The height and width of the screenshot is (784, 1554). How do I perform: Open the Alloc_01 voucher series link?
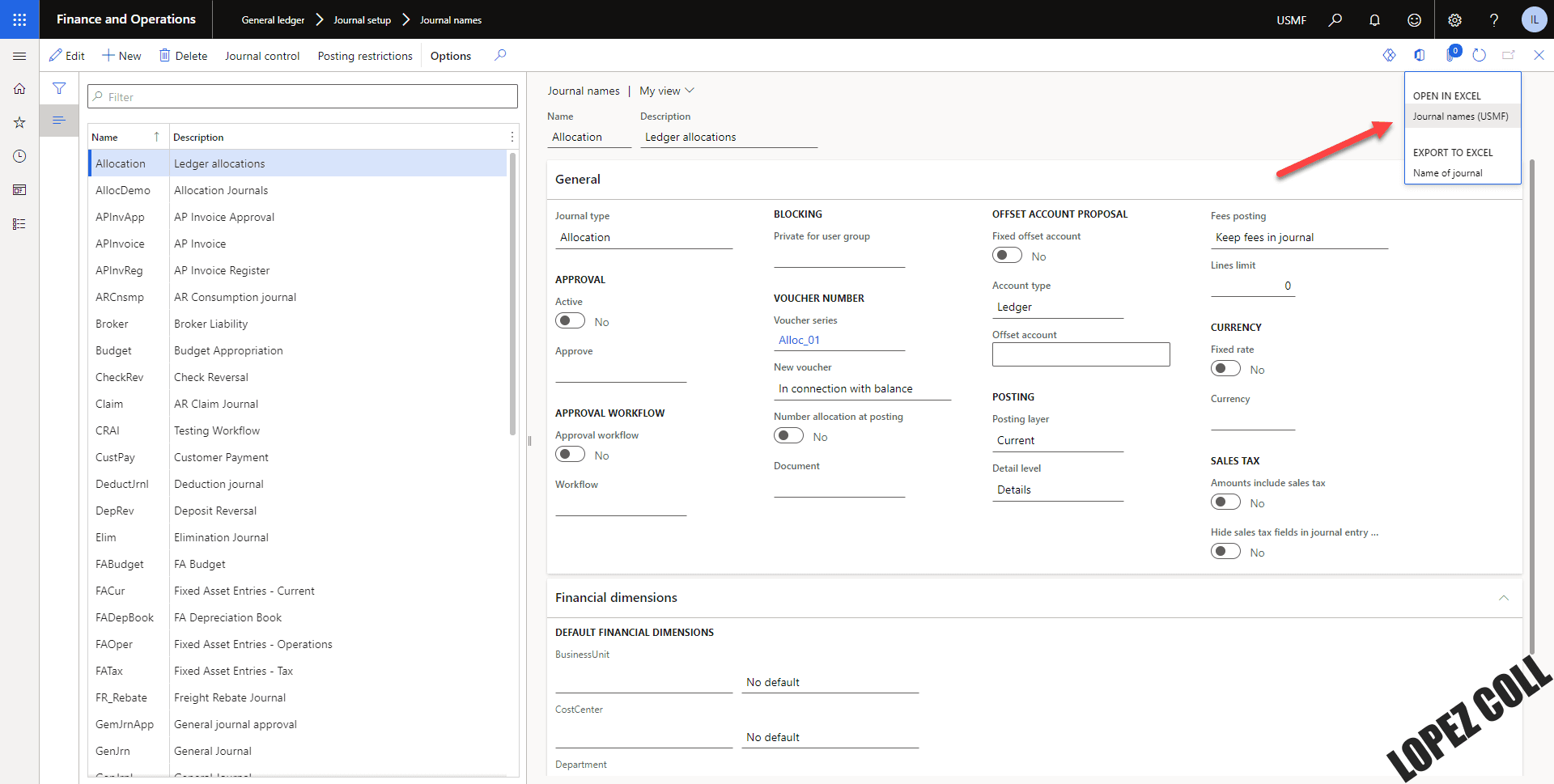coord(799,340)
